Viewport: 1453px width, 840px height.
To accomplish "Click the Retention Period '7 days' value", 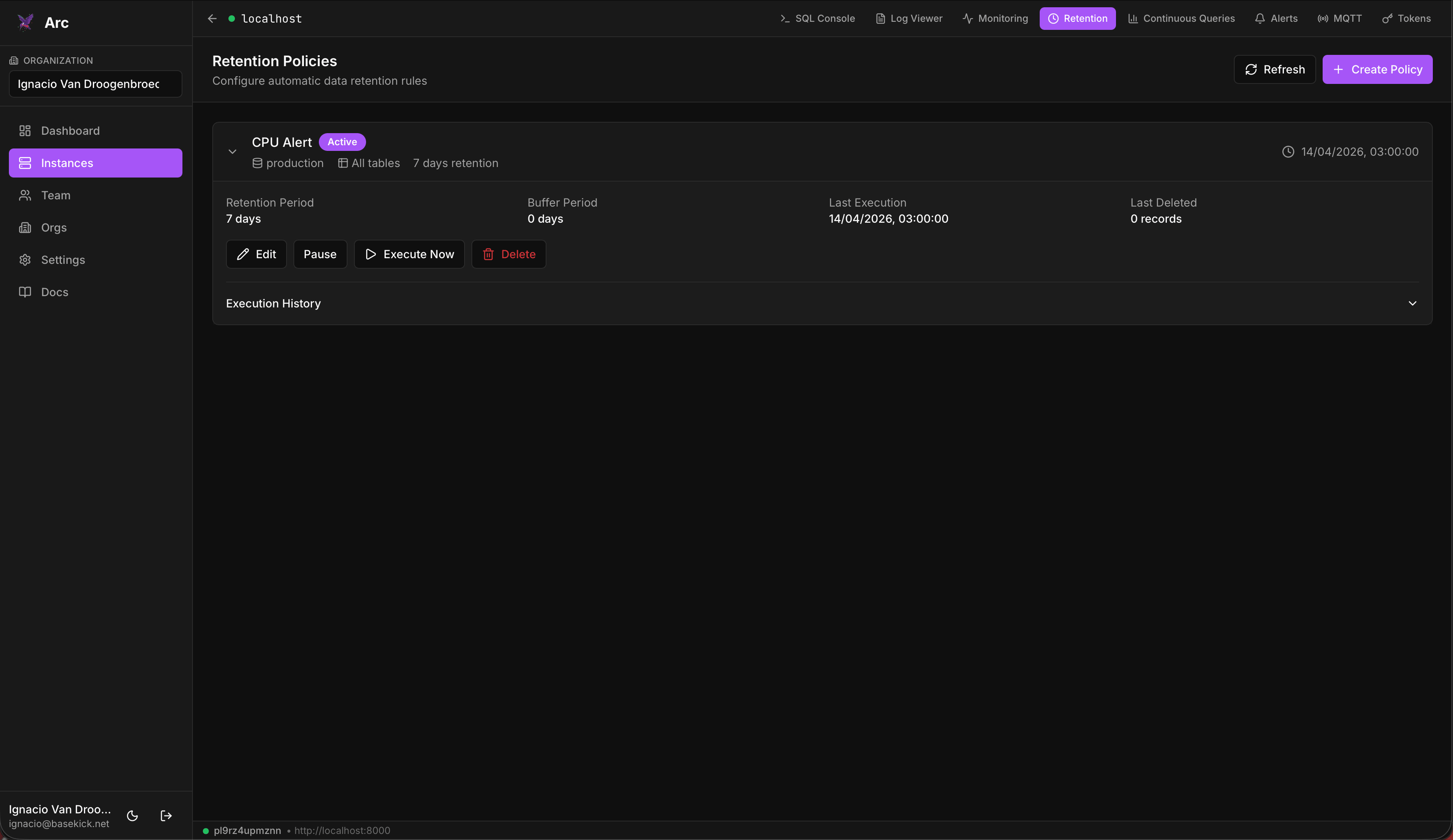I will pos(243,219).
